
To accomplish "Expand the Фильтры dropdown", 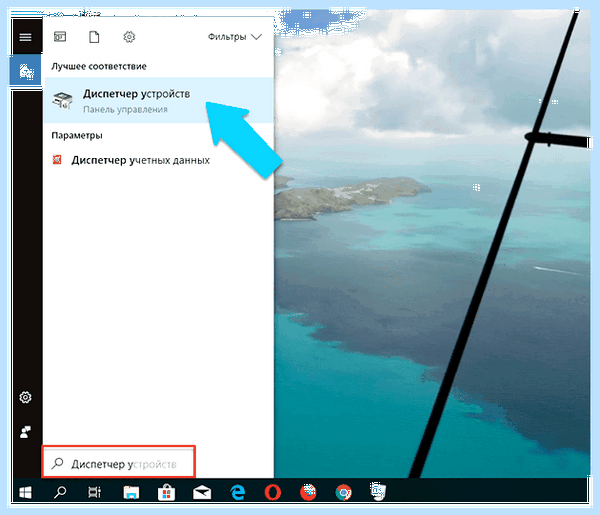I will (235, 37).
